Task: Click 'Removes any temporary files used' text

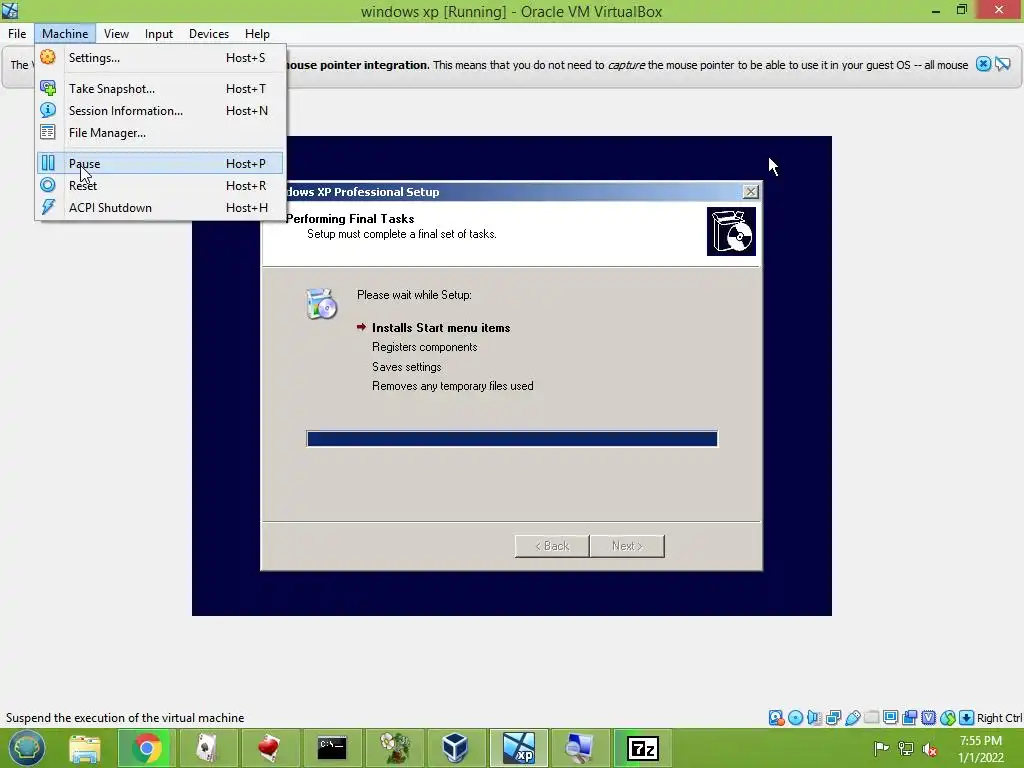Action: coord(453,386)
